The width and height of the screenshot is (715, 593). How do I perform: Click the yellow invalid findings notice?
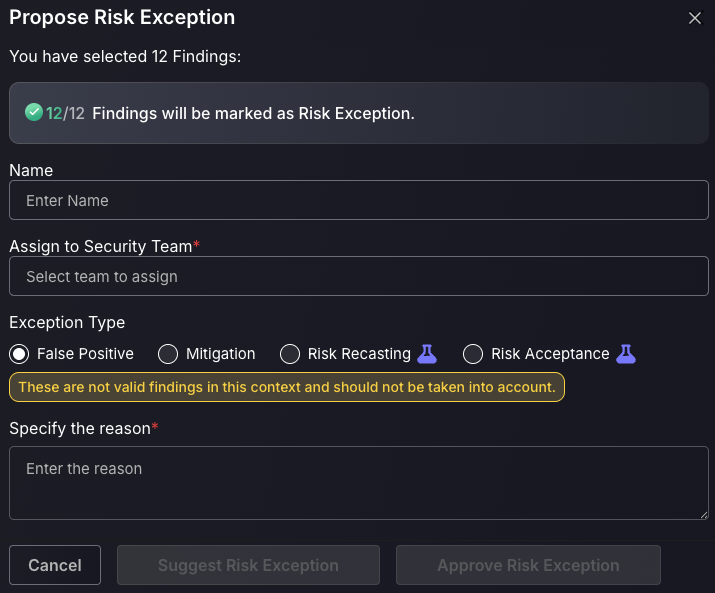[287, 387]
